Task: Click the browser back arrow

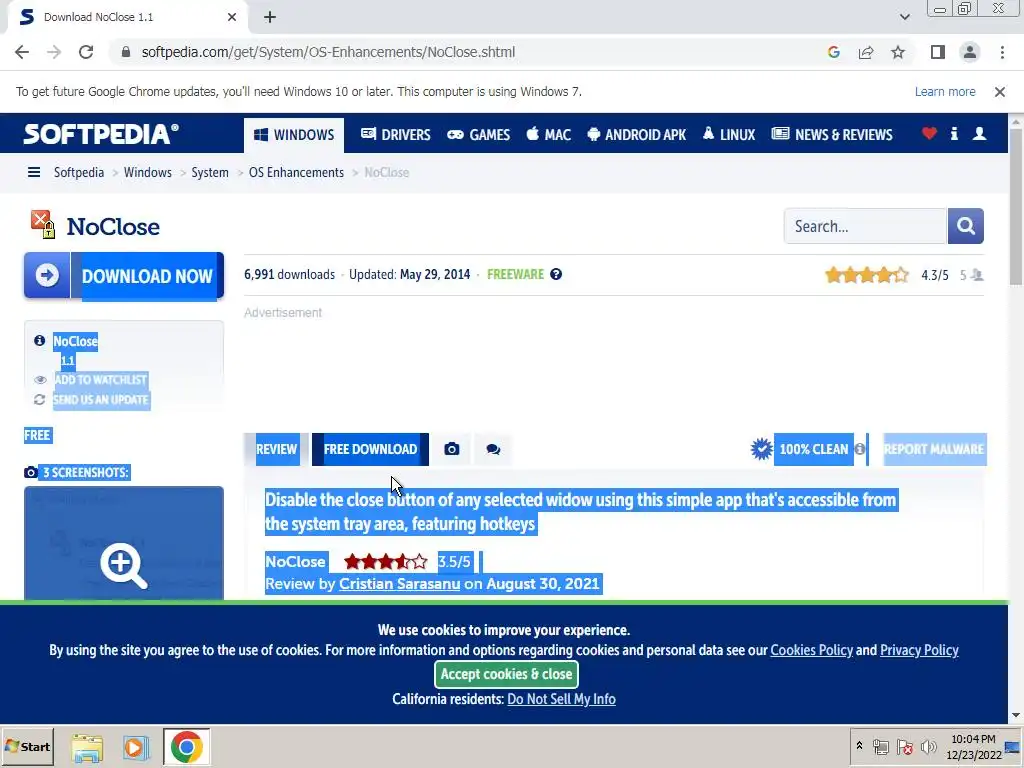Action: [22, 52]
